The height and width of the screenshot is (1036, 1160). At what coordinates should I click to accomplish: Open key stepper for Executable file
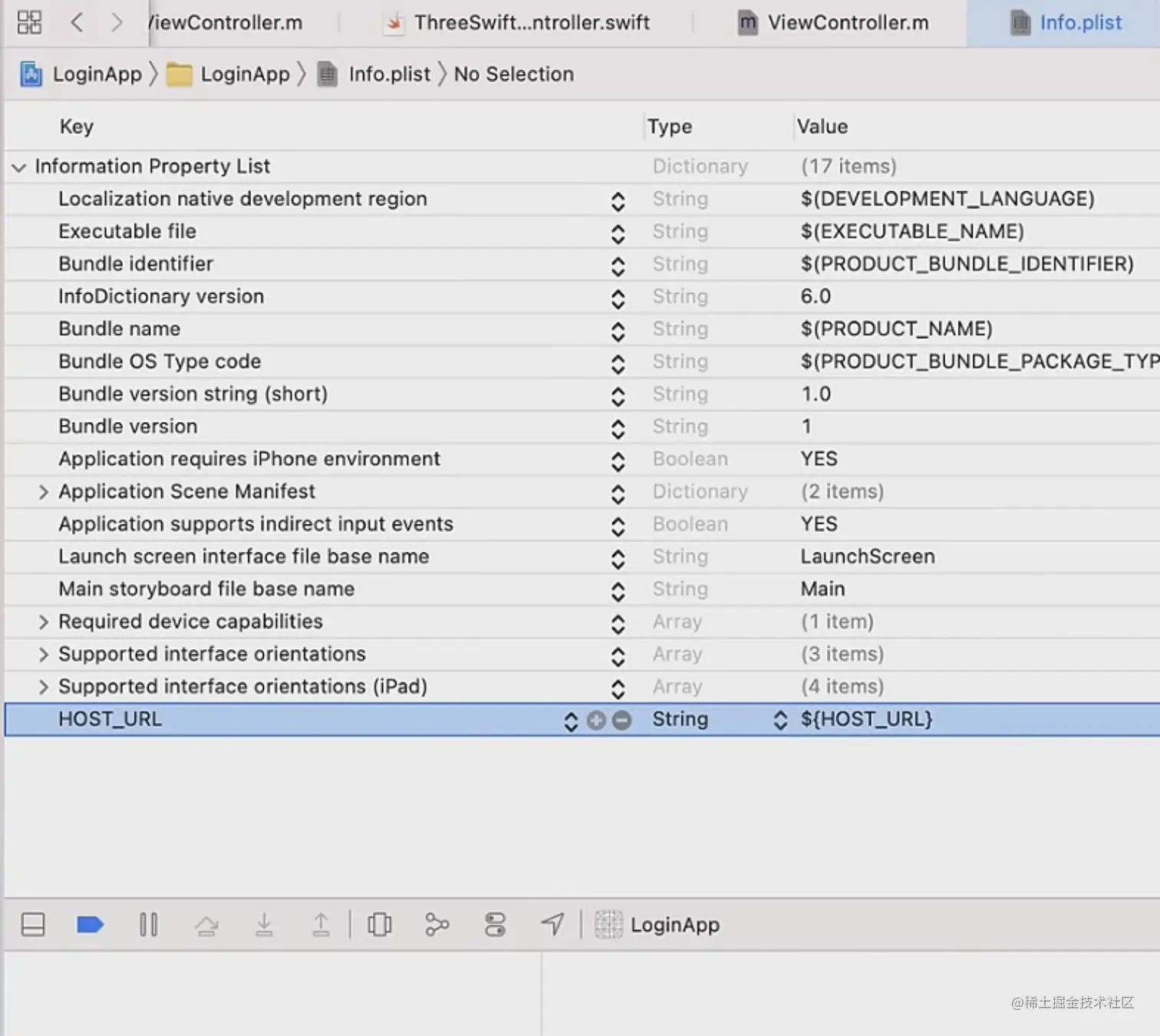pyautogui.click(x=618, y=233)
